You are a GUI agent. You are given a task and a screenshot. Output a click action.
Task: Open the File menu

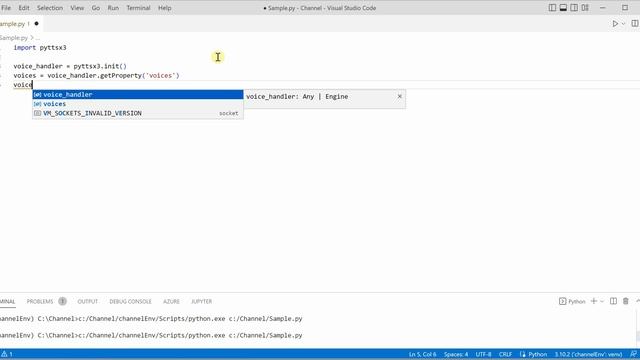tap(6, 8)
